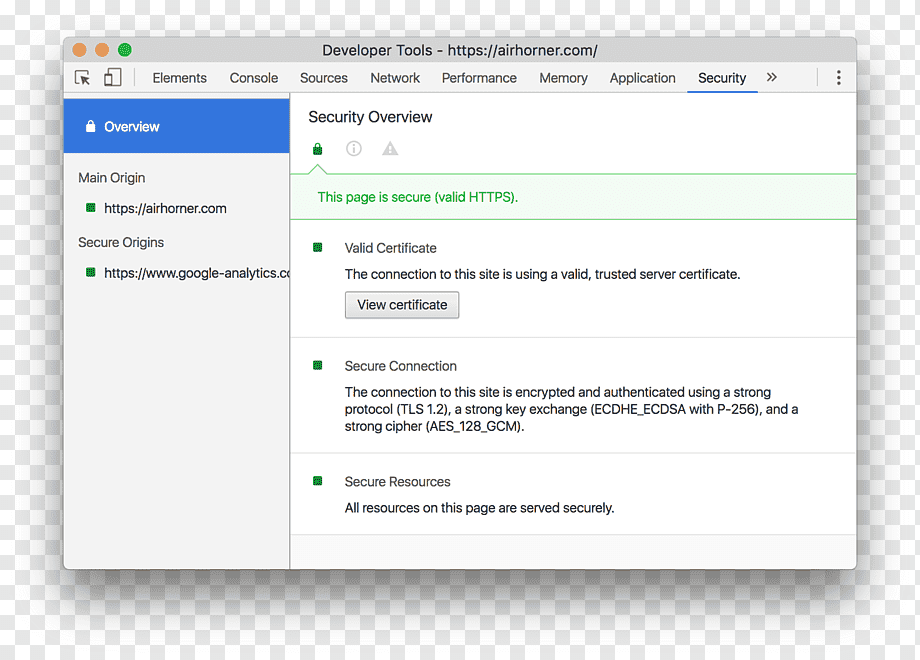This screenshot has height=660, width=920.
Task: Click the green indicator beside Secure Resources
Action: [317, 481]
